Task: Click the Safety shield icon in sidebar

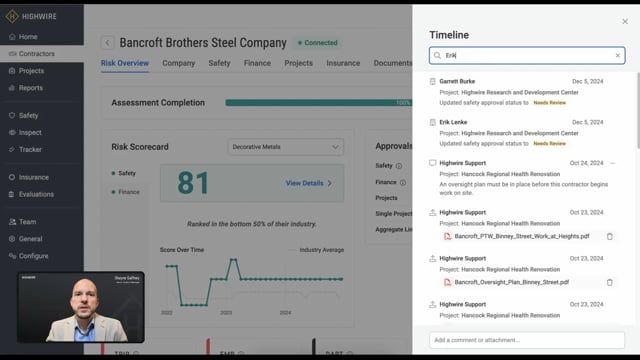Action: click(x=12, y=116)
